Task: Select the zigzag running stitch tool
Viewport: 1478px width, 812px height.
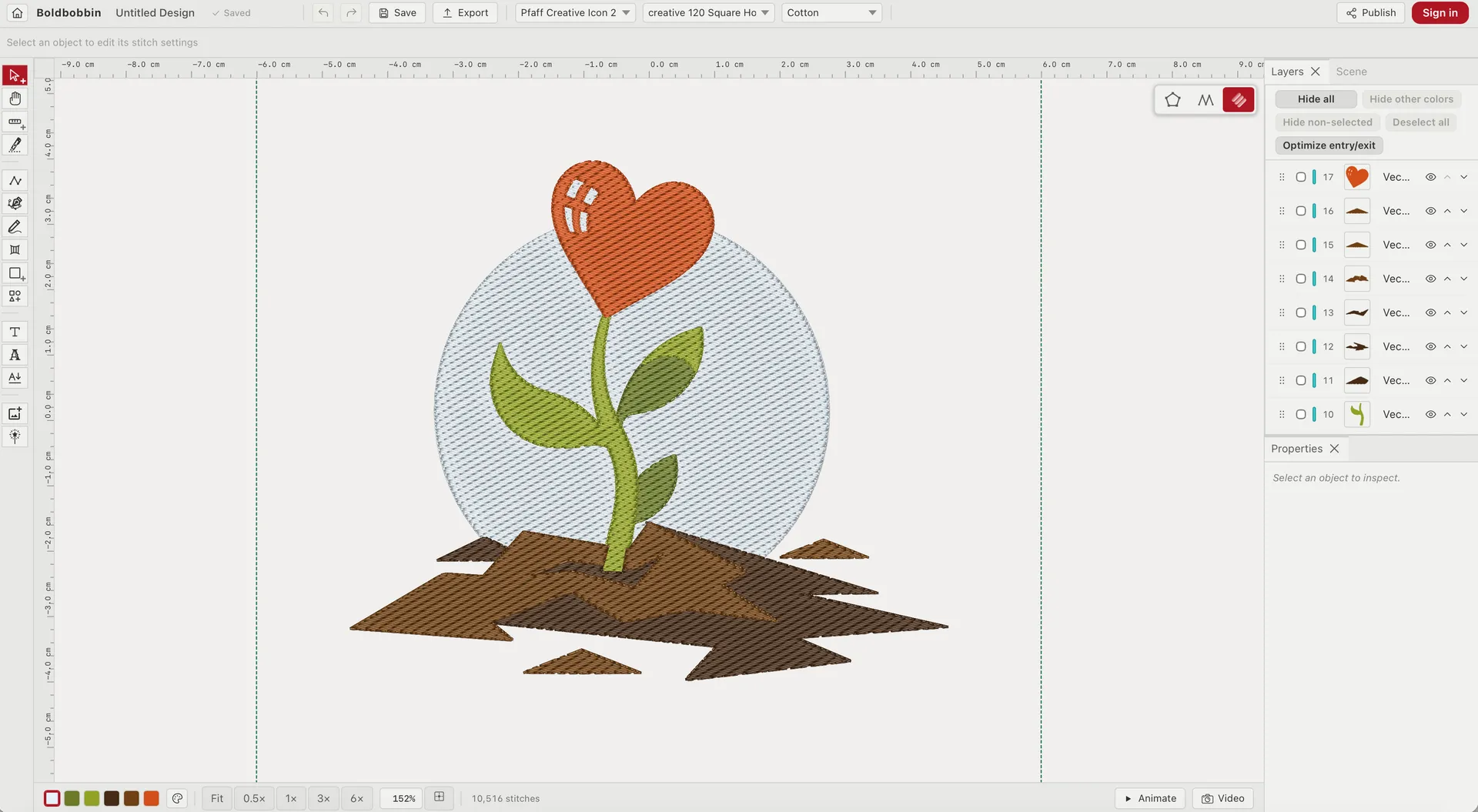Action: (x=15, y=180)
